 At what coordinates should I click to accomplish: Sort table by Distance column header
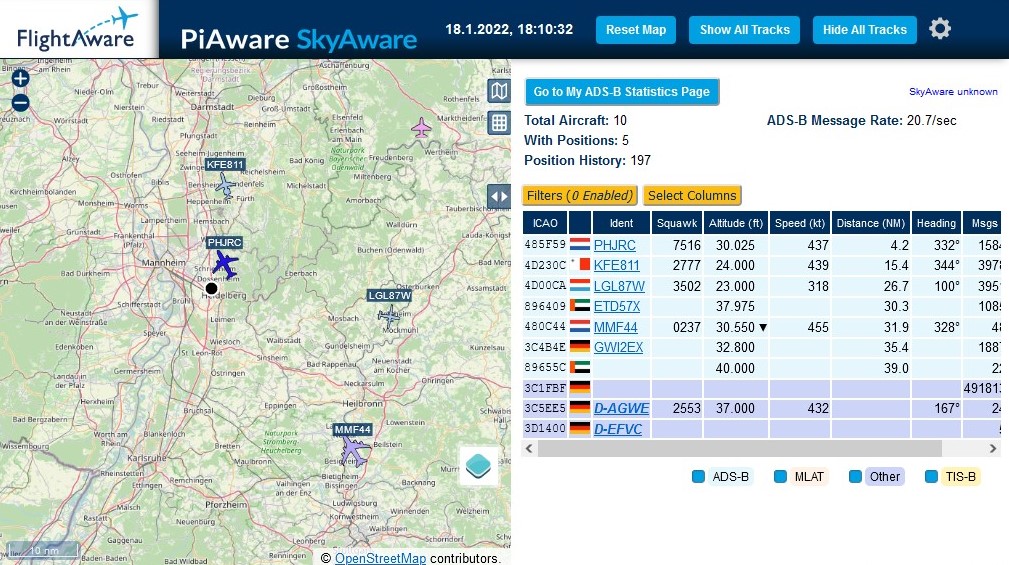pyautogui.click(x=871, y=223)
